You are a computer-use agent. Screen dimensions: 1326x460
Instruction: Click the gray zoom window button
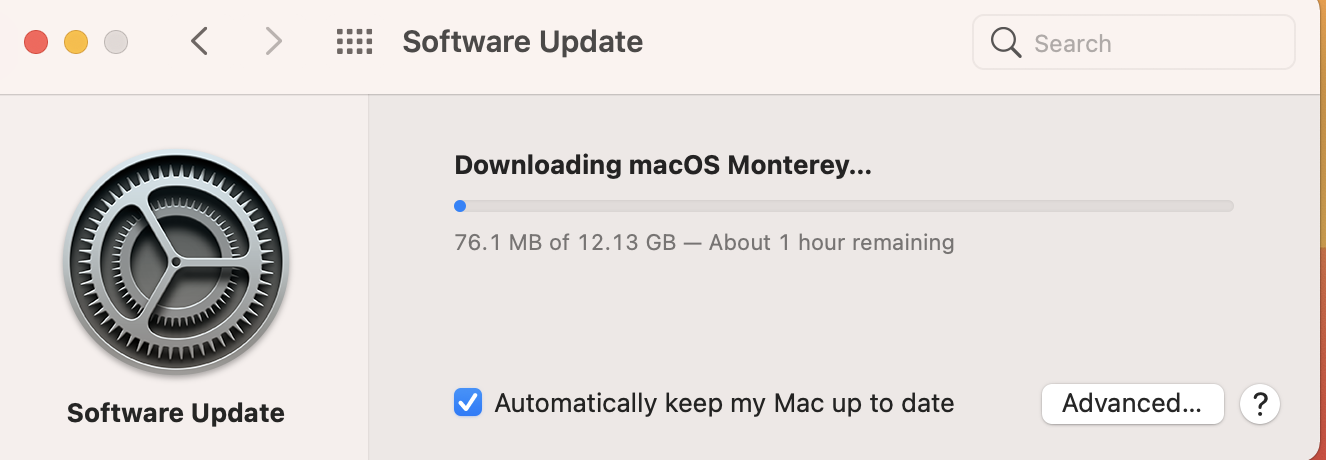pyautogui.click(x=116, y=42)
